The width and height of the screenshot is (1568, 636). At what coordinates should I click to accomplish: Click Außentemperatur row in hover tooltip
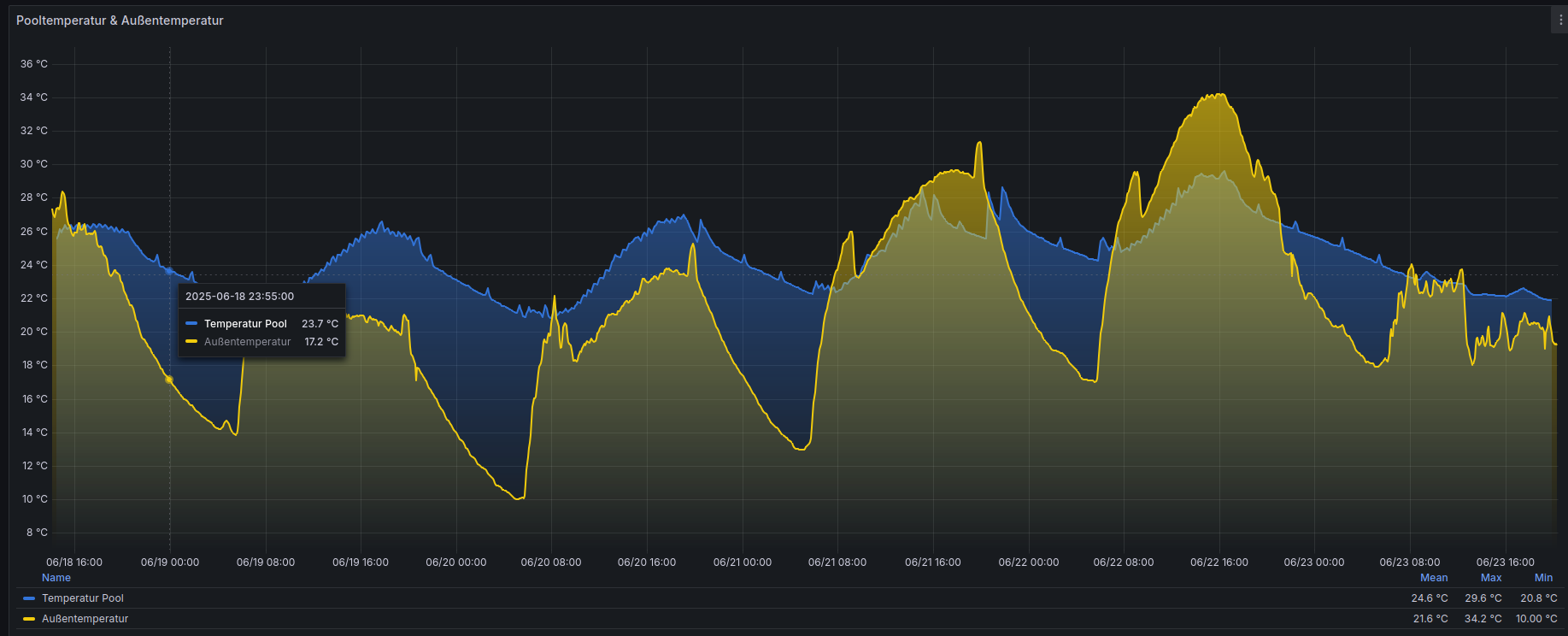[247, 342]
